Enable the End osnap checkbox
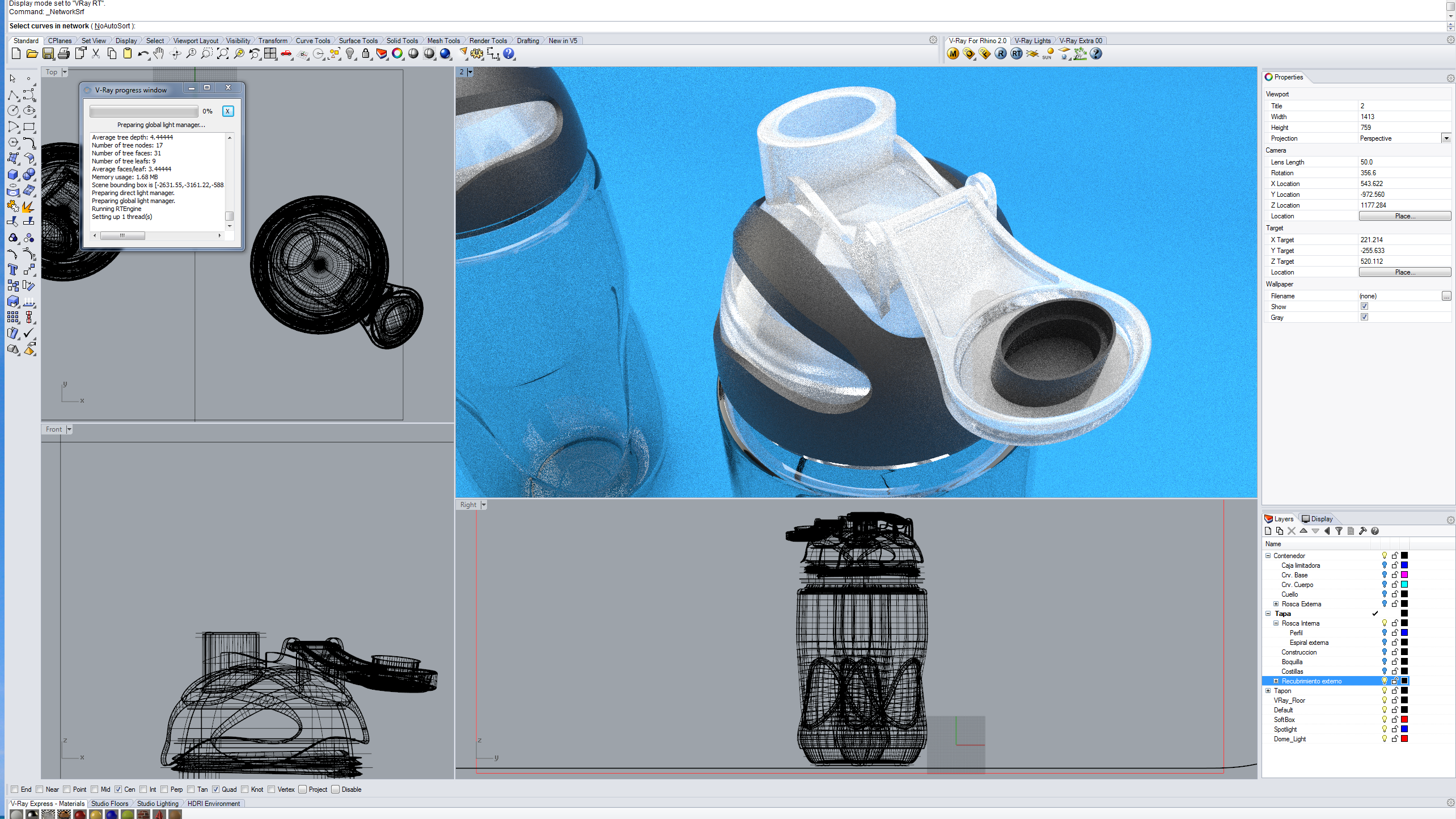Viewport: 1456px width, 819px height. [x=15, y=790]
